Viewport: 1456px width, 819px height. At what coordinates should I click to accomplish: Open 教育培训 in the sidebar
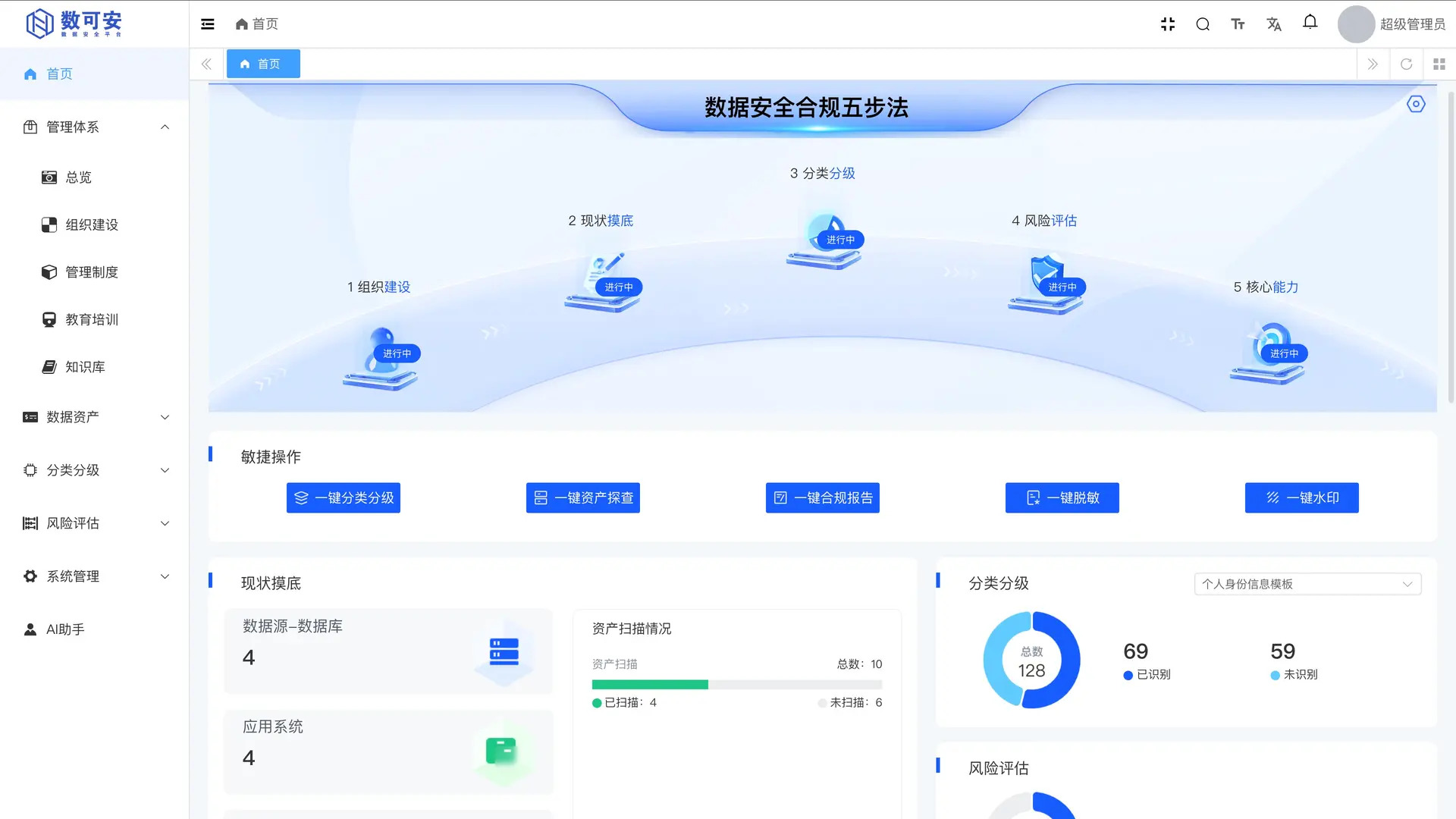click(94, 319)
